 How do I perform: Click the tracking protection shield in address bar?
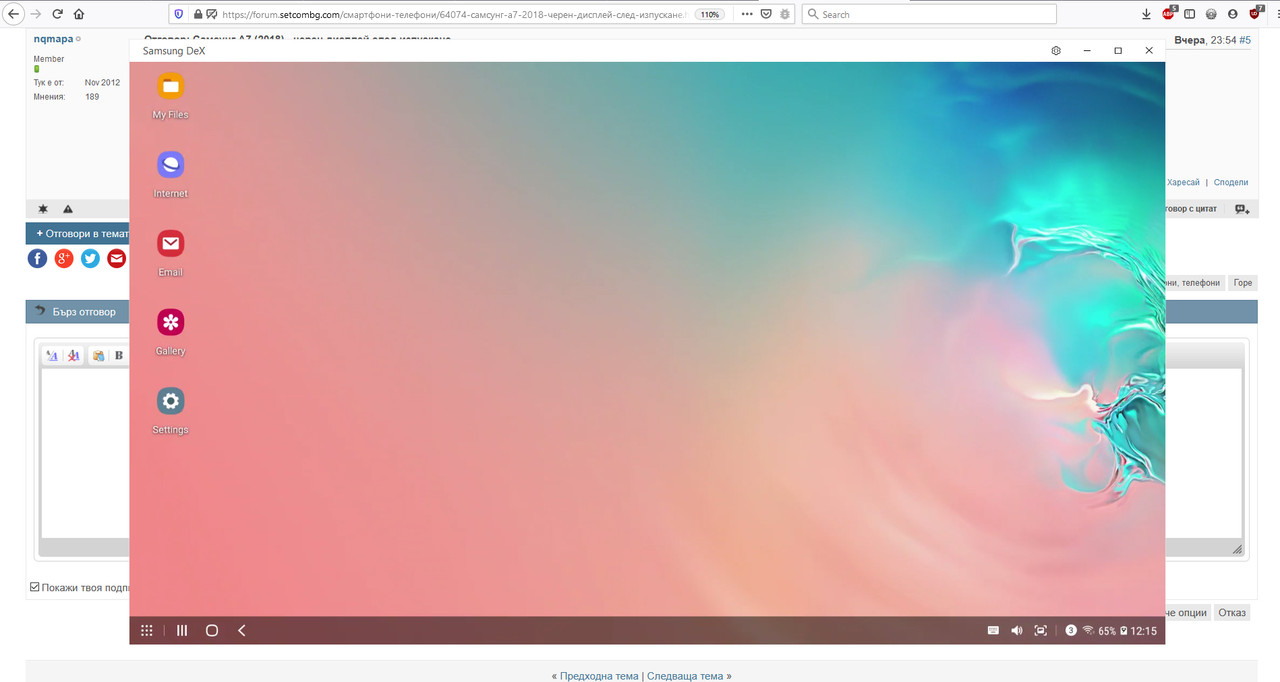(x=179, y=14)
